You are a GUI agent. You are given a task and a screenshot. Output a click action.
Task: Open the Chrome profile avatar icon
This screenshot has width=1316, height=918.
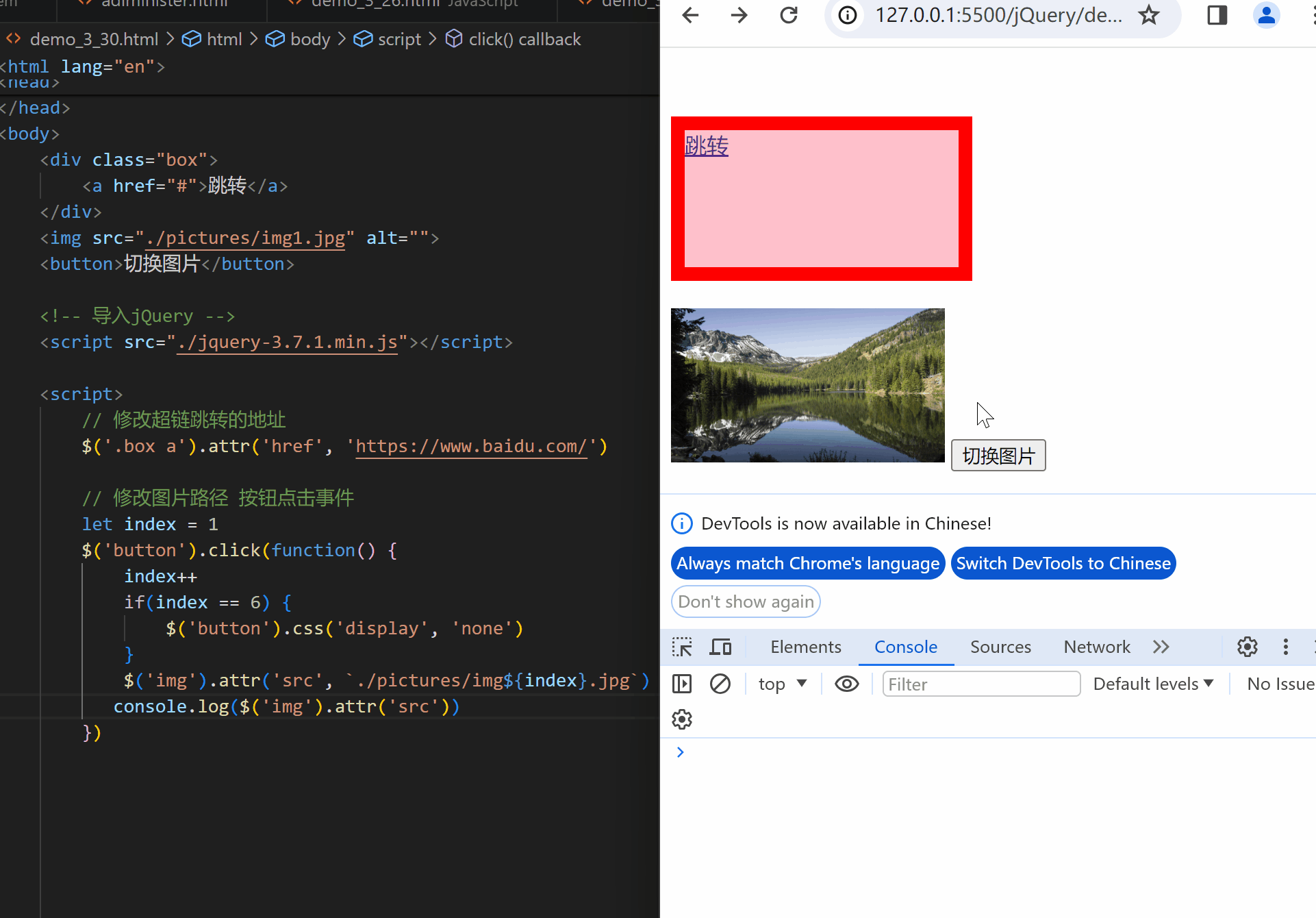tap(1266, 15)
